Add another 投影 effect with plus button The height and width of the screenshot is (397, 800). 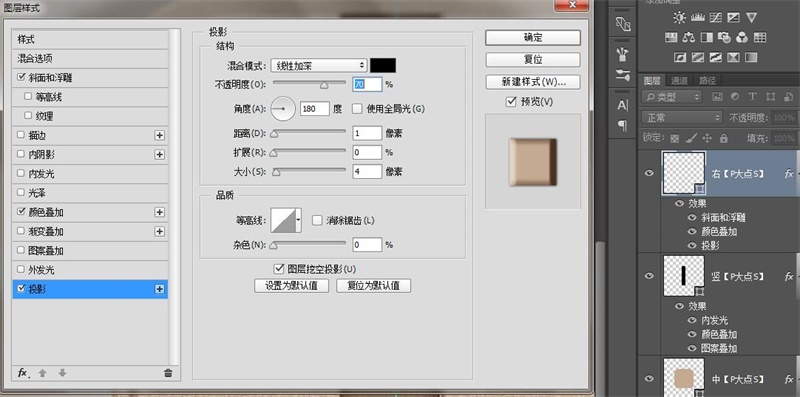point(160,289)
